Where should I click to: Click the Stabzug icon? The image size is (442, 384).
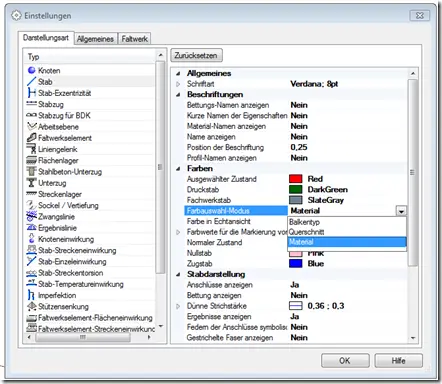[x=31, y=104]
